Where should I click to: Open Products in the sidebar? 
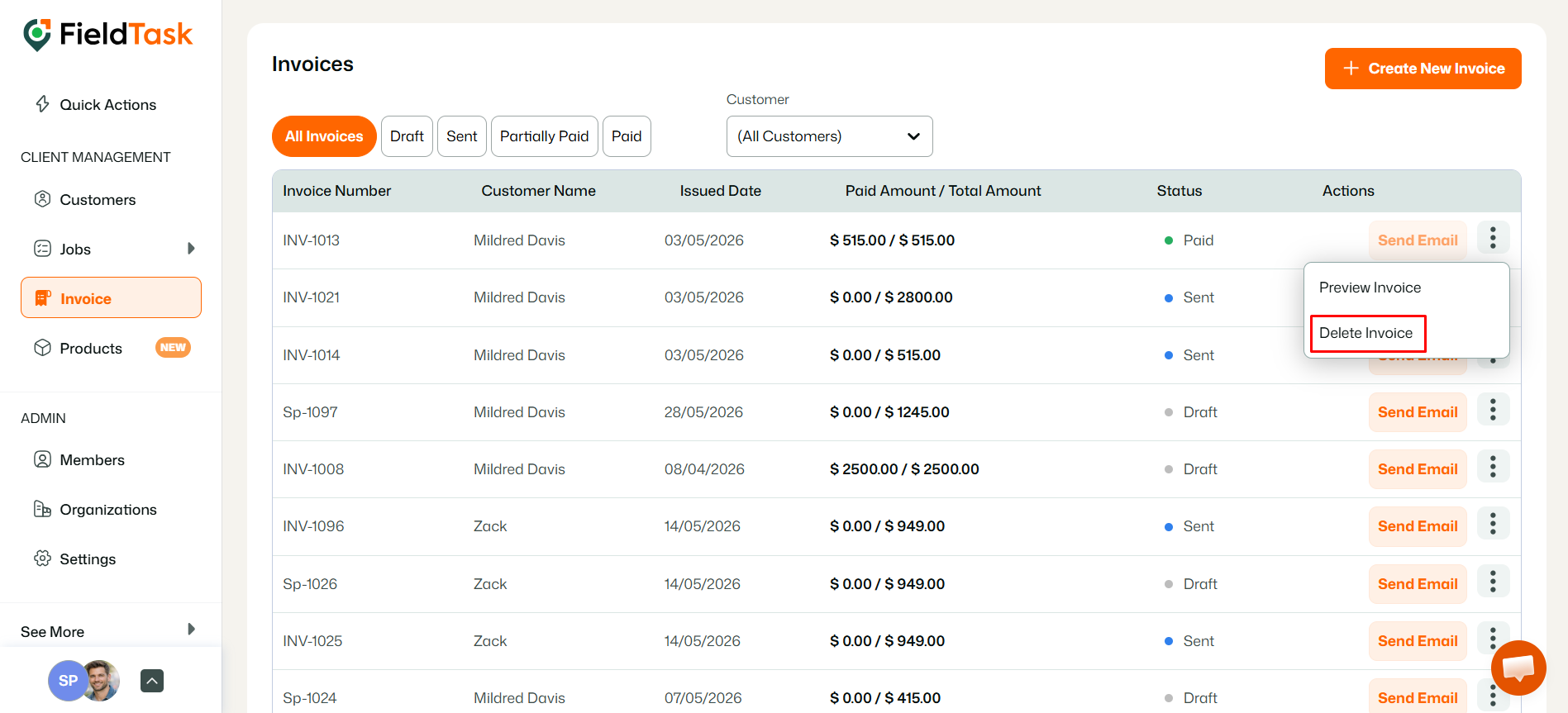pos(91,349)
